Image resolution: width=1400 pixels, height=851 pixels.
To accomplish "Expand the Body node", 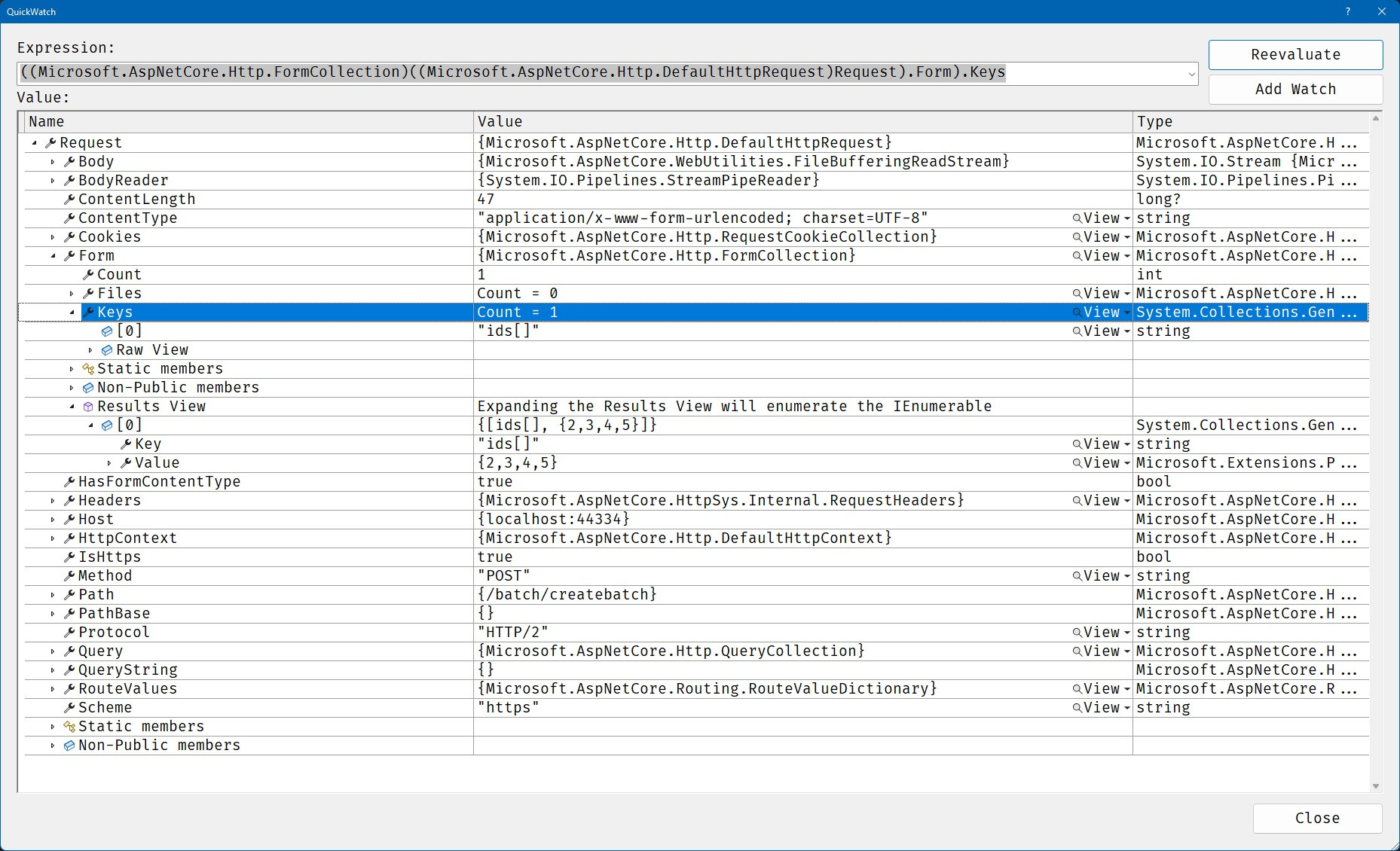I will [53, 162].
